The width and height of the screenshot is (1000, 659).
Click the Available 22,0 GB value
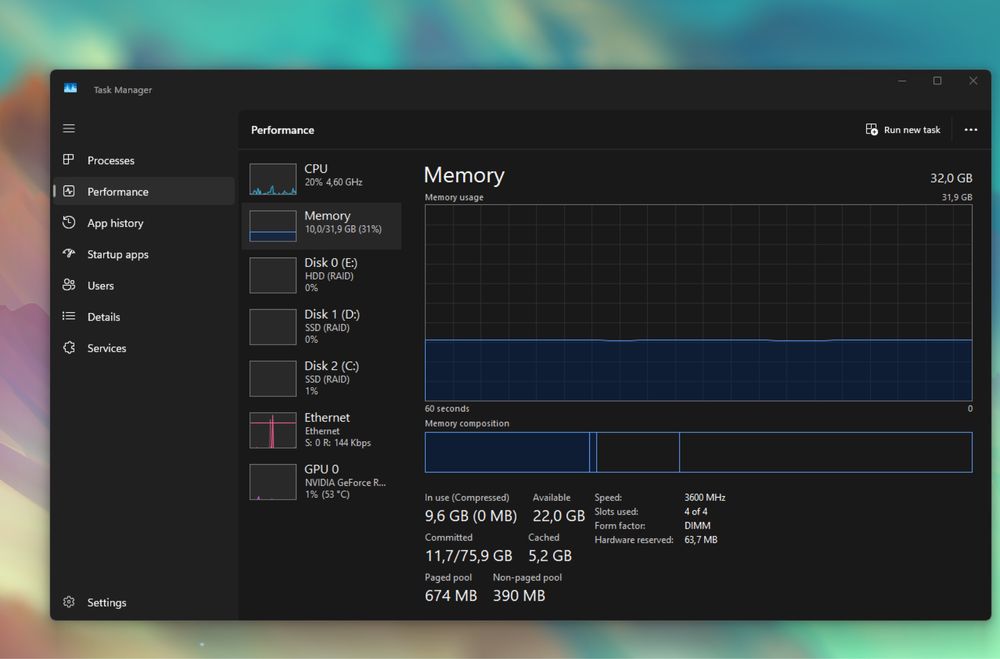tap(559, 515)
